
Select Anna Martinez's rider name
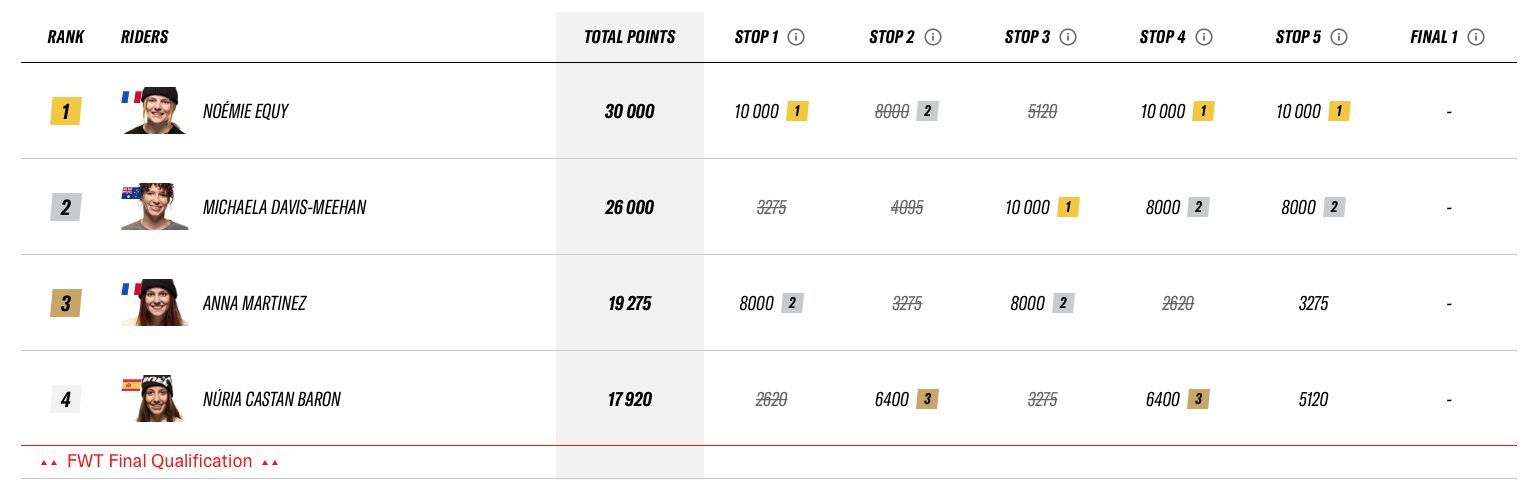[254, 303]
